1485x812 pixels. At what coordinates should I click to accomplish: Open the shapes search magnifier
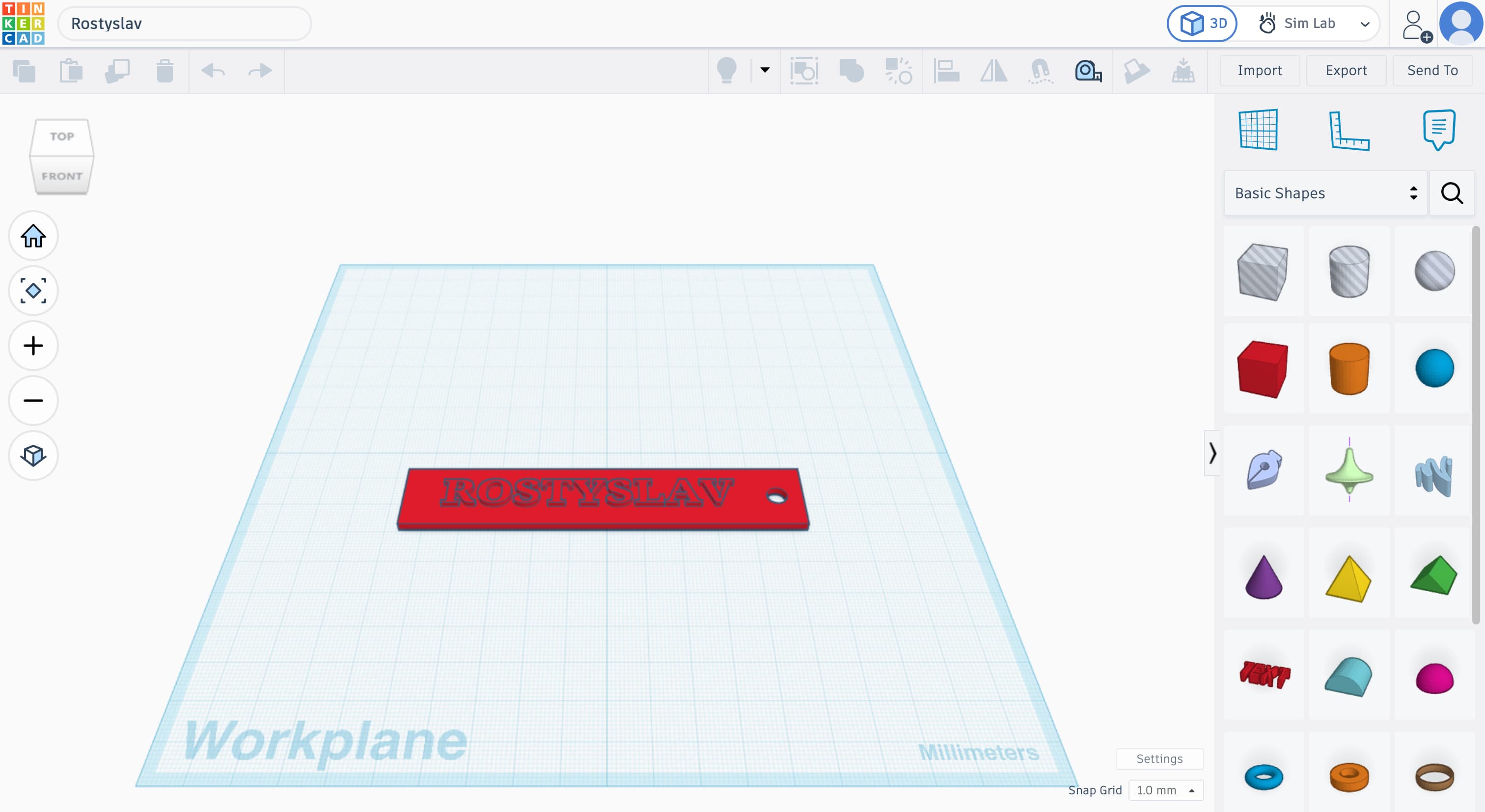click(1452, 193)
